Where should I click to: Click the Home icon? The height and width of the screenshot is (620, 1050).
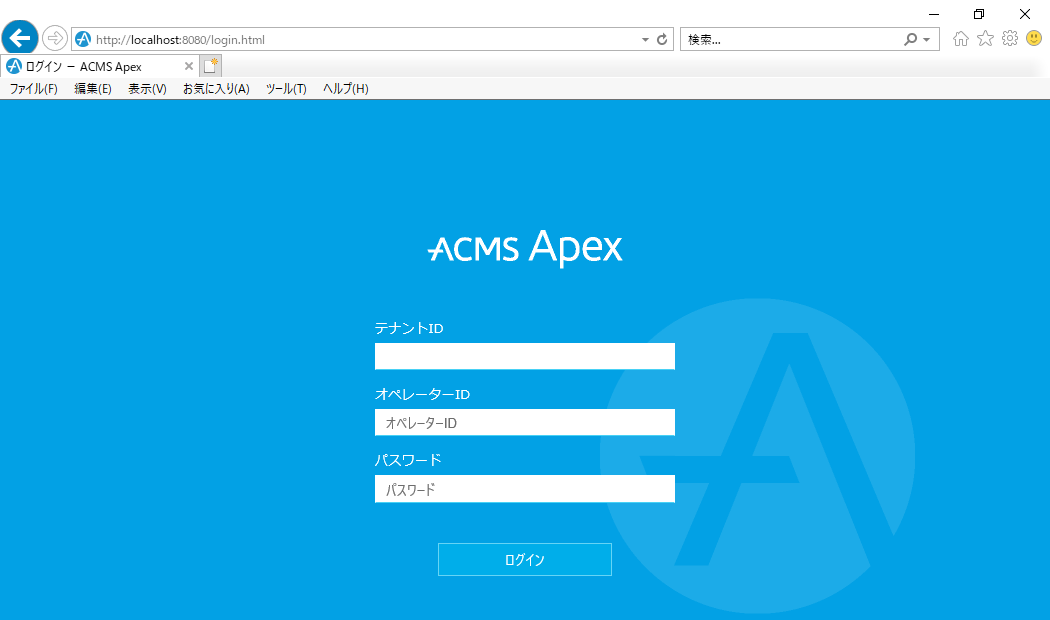coord(960,38)
